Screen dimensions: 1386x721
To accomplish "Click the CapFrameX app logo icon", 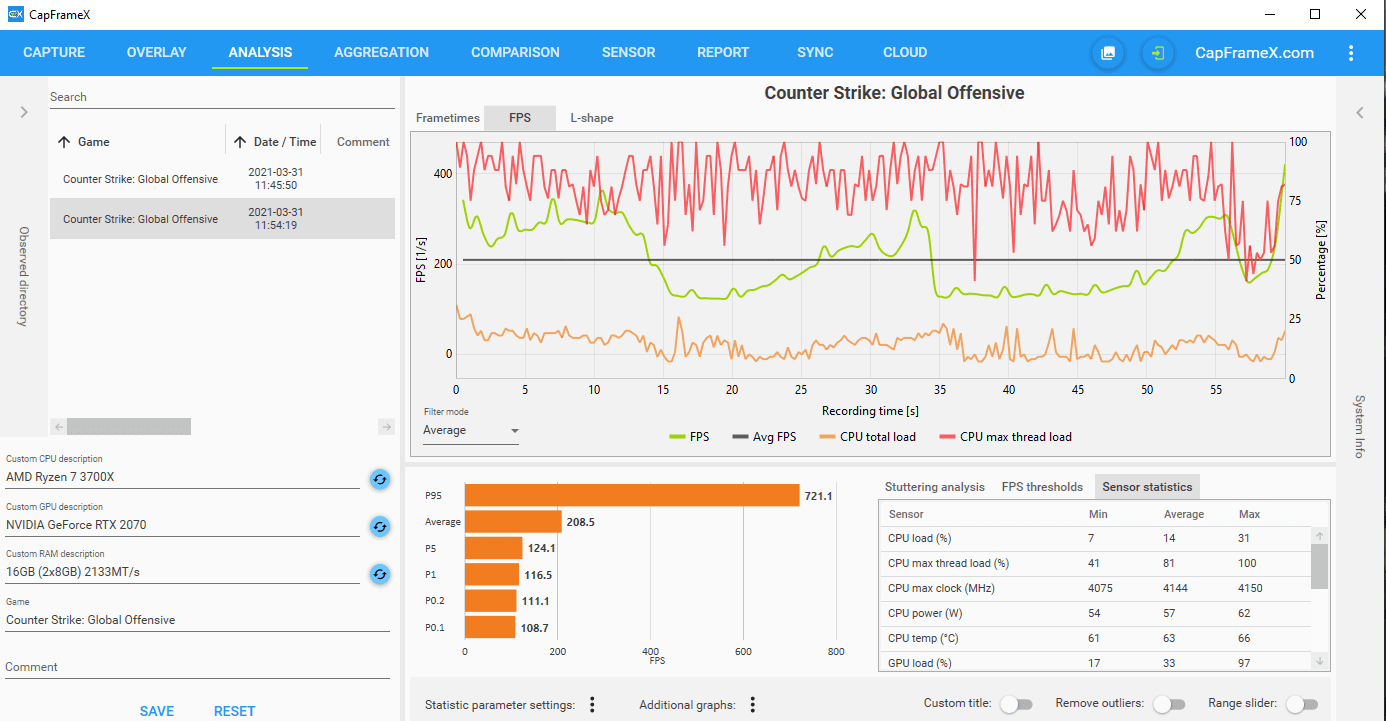I will 16,15.
